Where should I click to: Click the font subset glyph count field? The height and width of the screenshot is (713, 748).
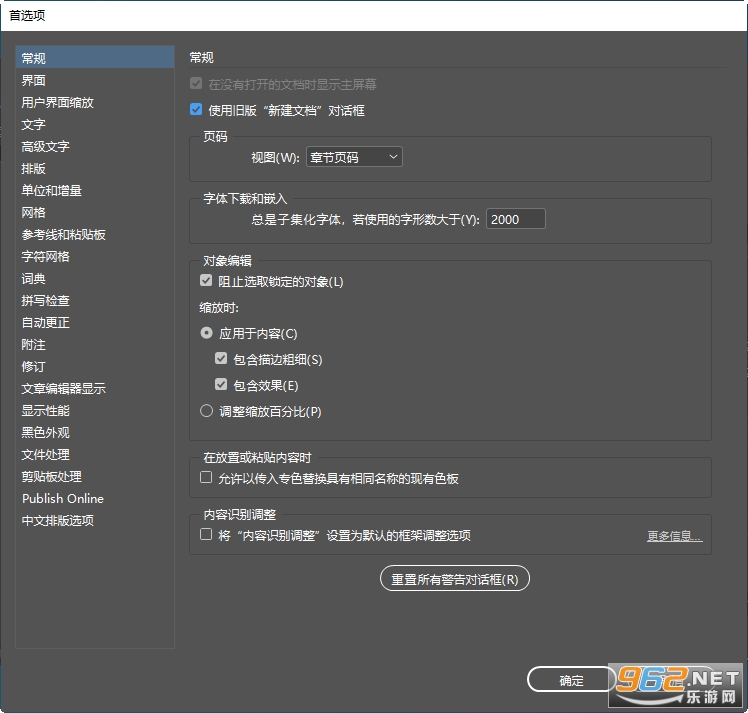tap(516, 219)
